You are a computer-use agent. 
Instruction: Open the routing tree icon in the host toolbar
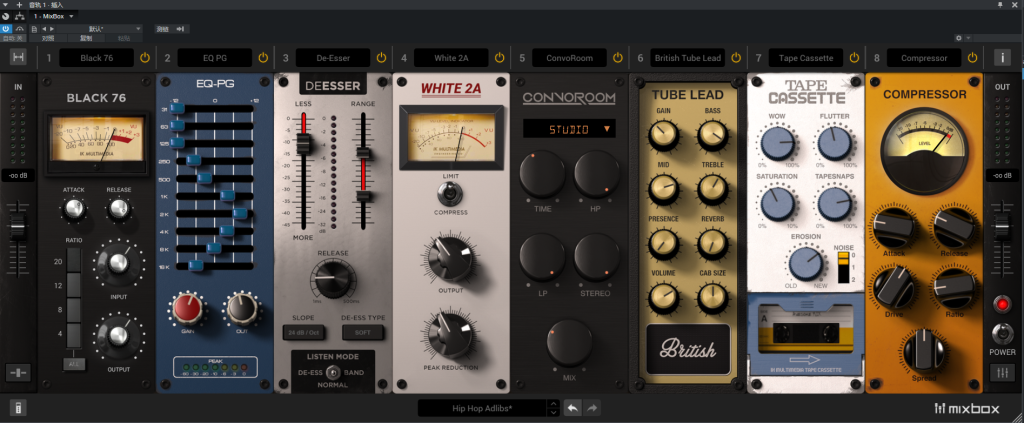[20, 16]
